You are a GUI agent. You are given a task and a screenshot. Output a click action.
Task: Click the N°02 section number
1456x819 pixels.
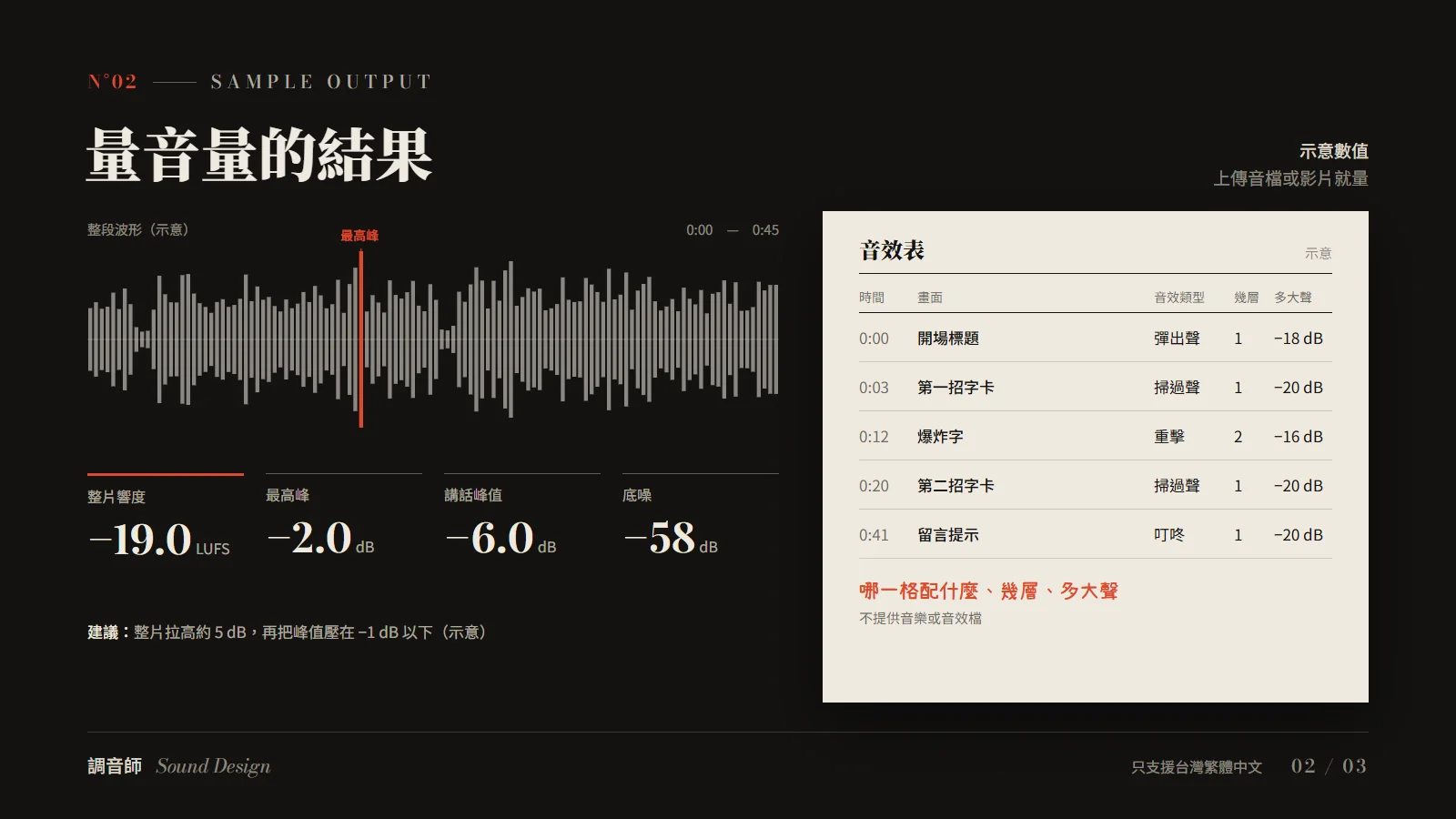click(x=113, y=82)
